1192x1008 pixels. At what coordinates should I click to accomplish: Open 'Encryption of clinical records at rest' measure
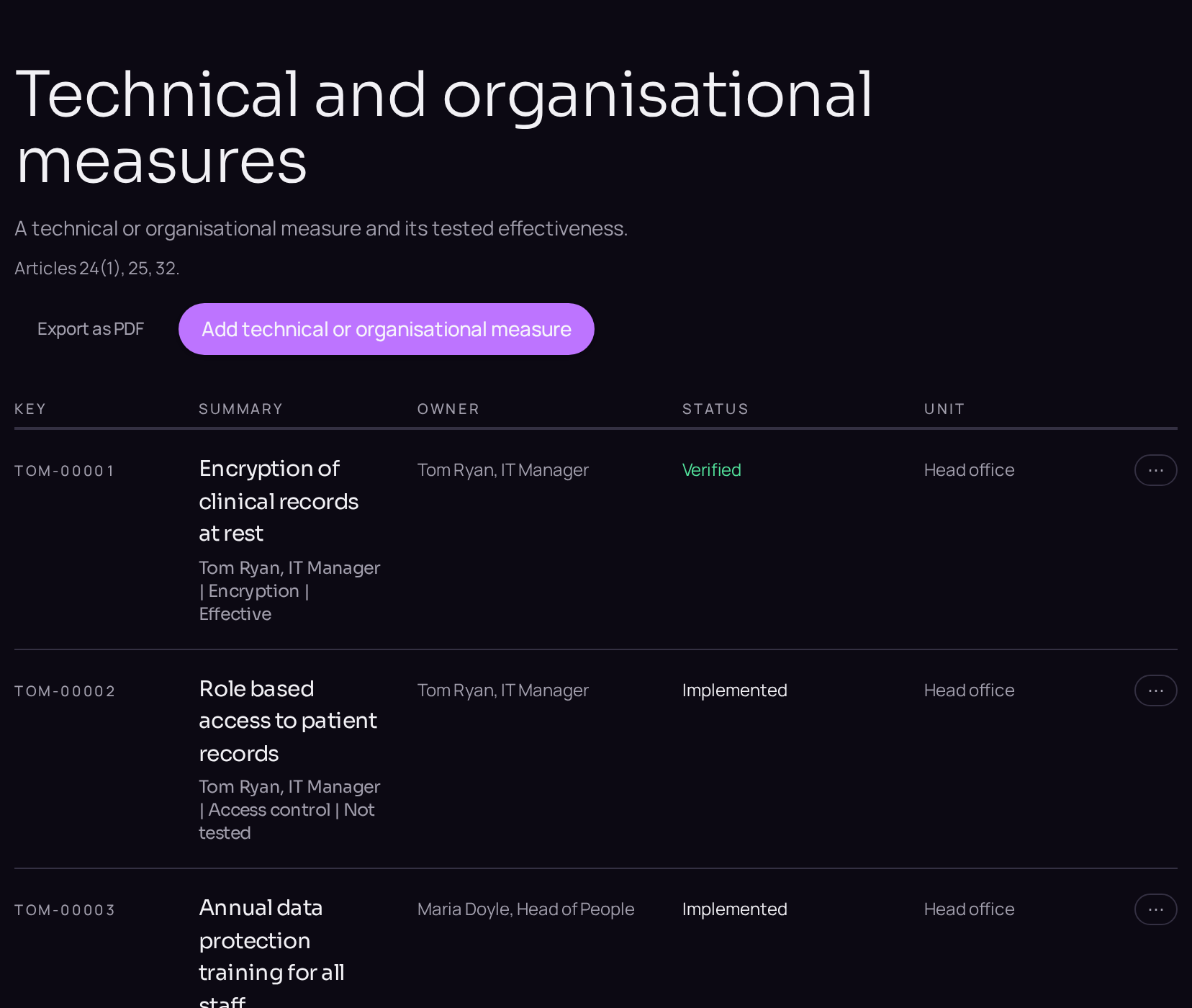pos(279,501)
